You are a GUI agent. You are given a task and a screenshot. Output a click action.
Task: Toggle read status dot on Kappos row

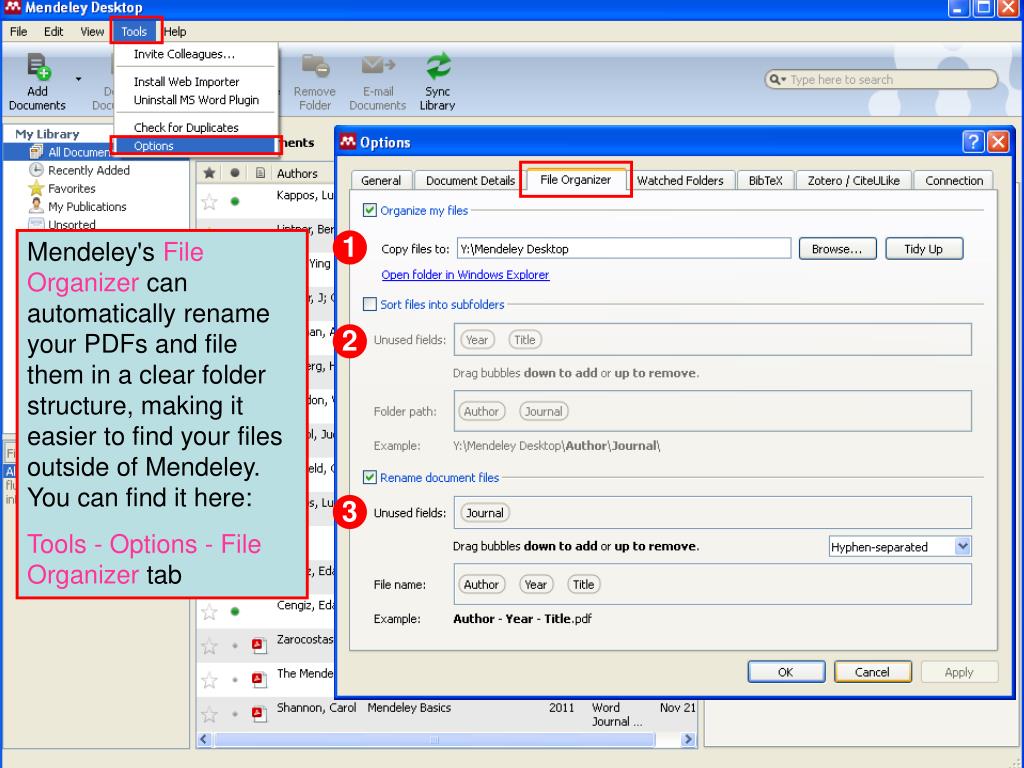coord(234,201)
